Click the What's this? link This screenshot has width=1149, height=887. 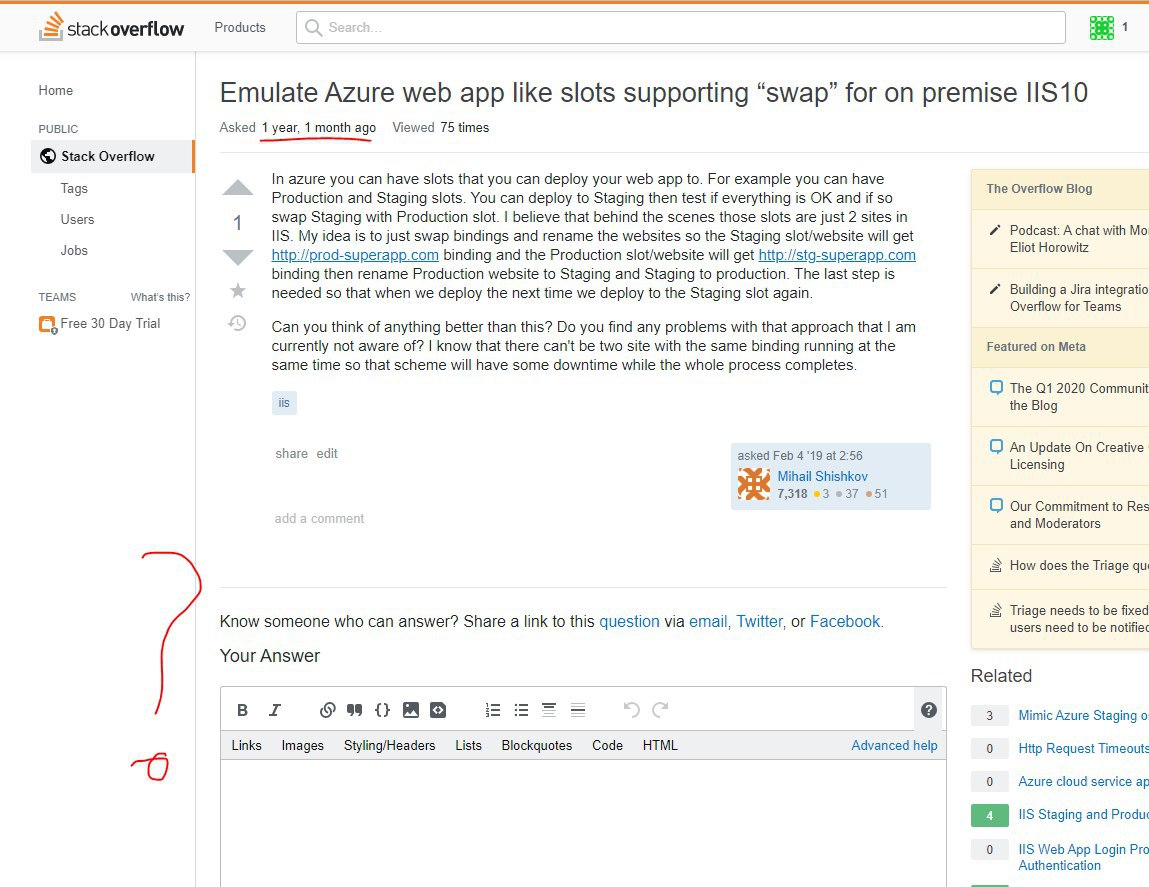tap(160, 297)
